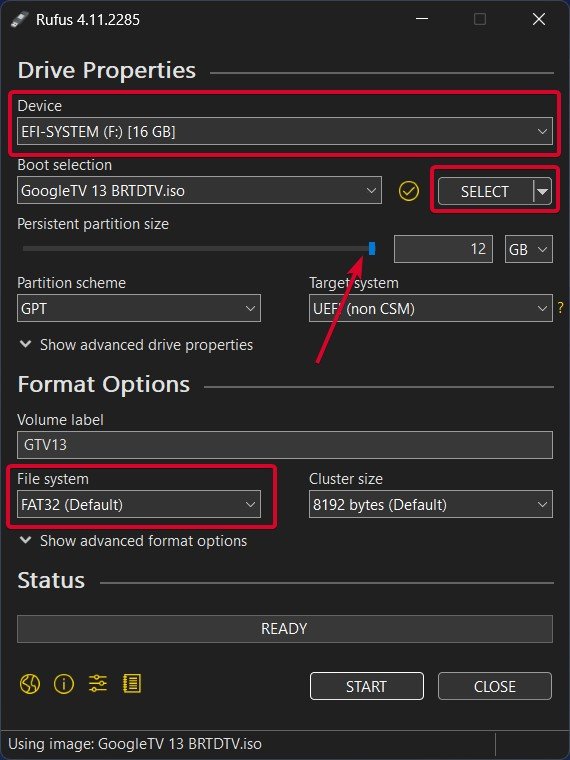Image resolution: width=570 pixels, height=760 pixels.
Task: Minimize the Rufus window
Action: tap(422, 19)
